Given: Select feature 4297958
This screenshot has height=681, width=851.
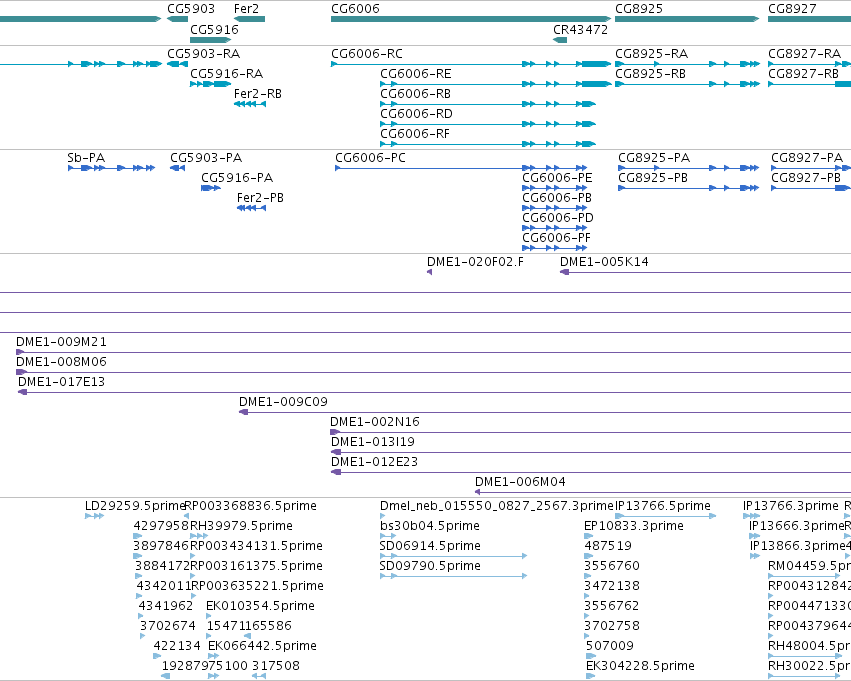Looking at the screenshot, I should click(x=161, y=526).
